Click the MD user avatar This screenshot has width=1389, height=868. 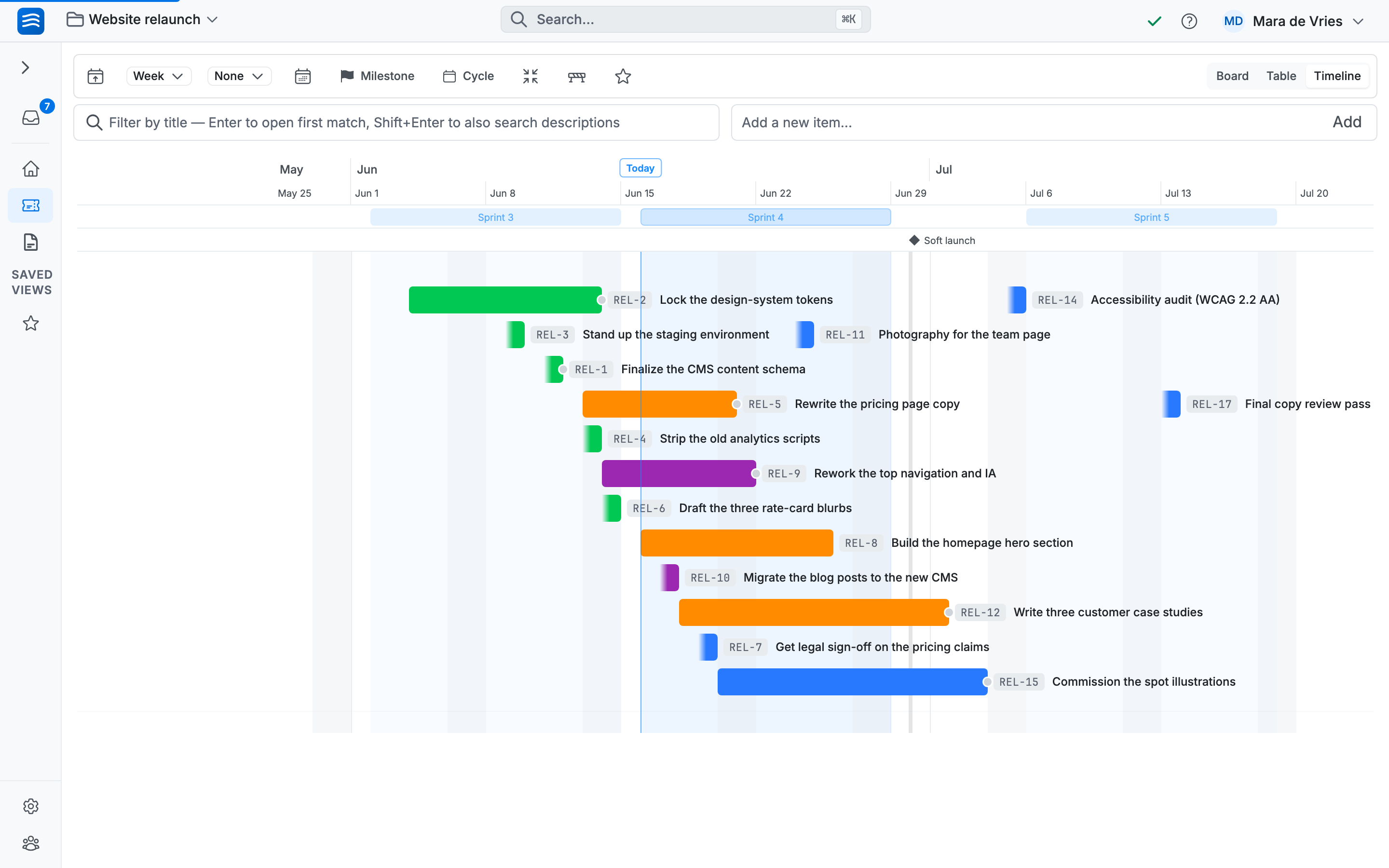(1233, 21)
